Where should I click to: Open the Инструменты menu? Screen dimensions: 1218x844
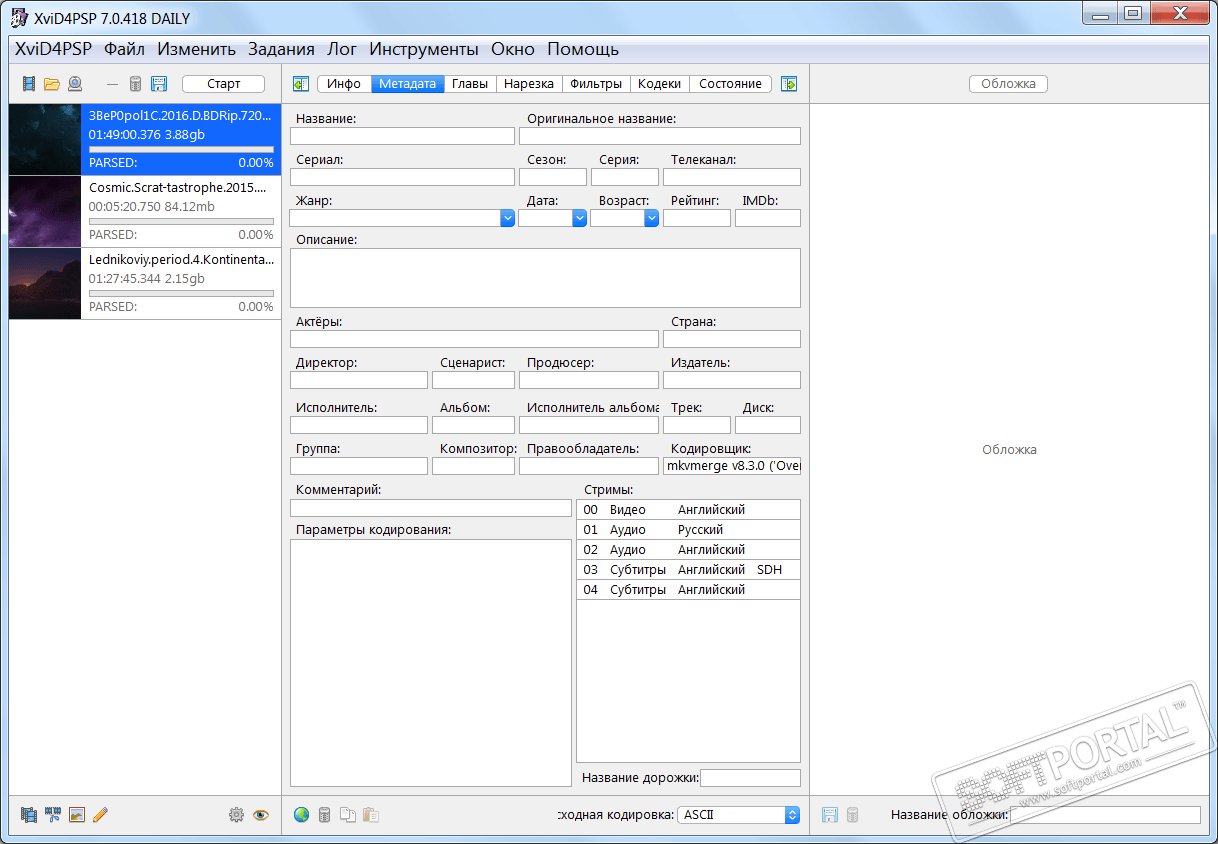pos(423,49)
